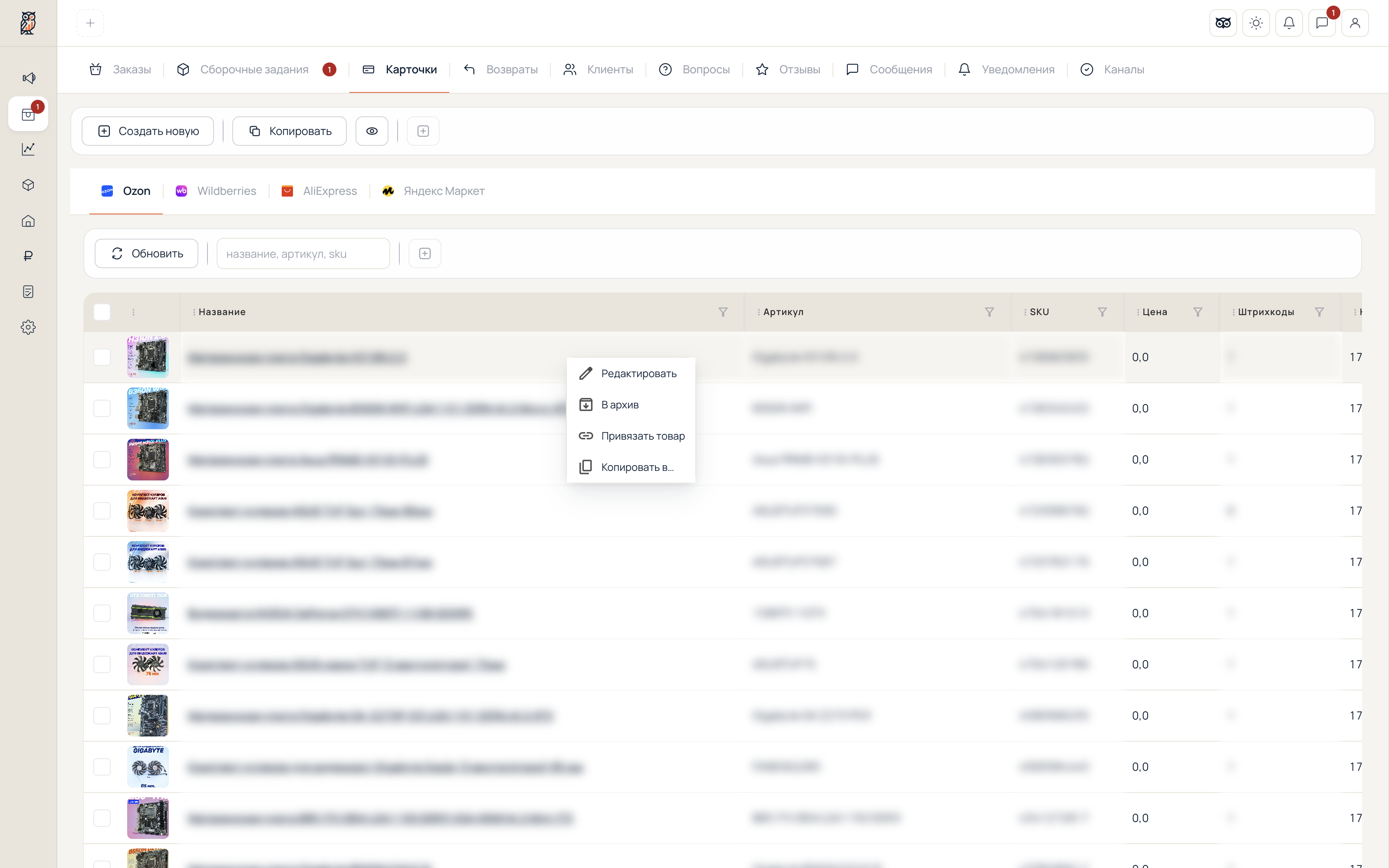Viewport: 1389px width, 868px height.
Task: Open filter for Название column
Action: coord(723,312)
